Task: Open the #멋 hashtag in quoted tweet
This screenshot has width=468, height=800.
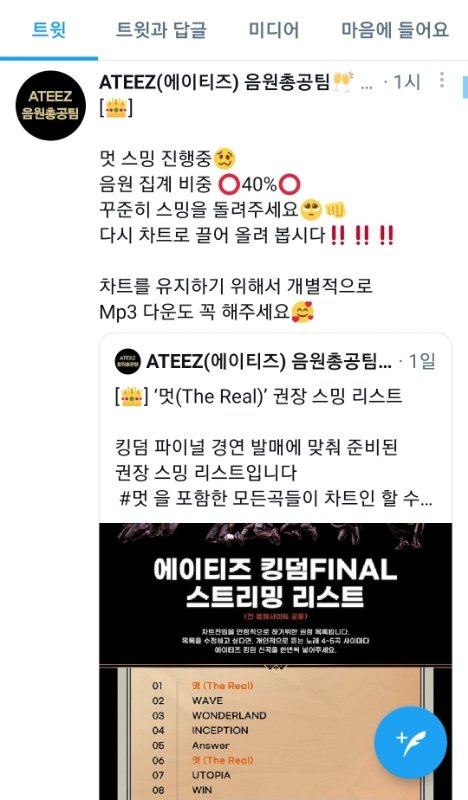Action: click(x=133, y=498)
